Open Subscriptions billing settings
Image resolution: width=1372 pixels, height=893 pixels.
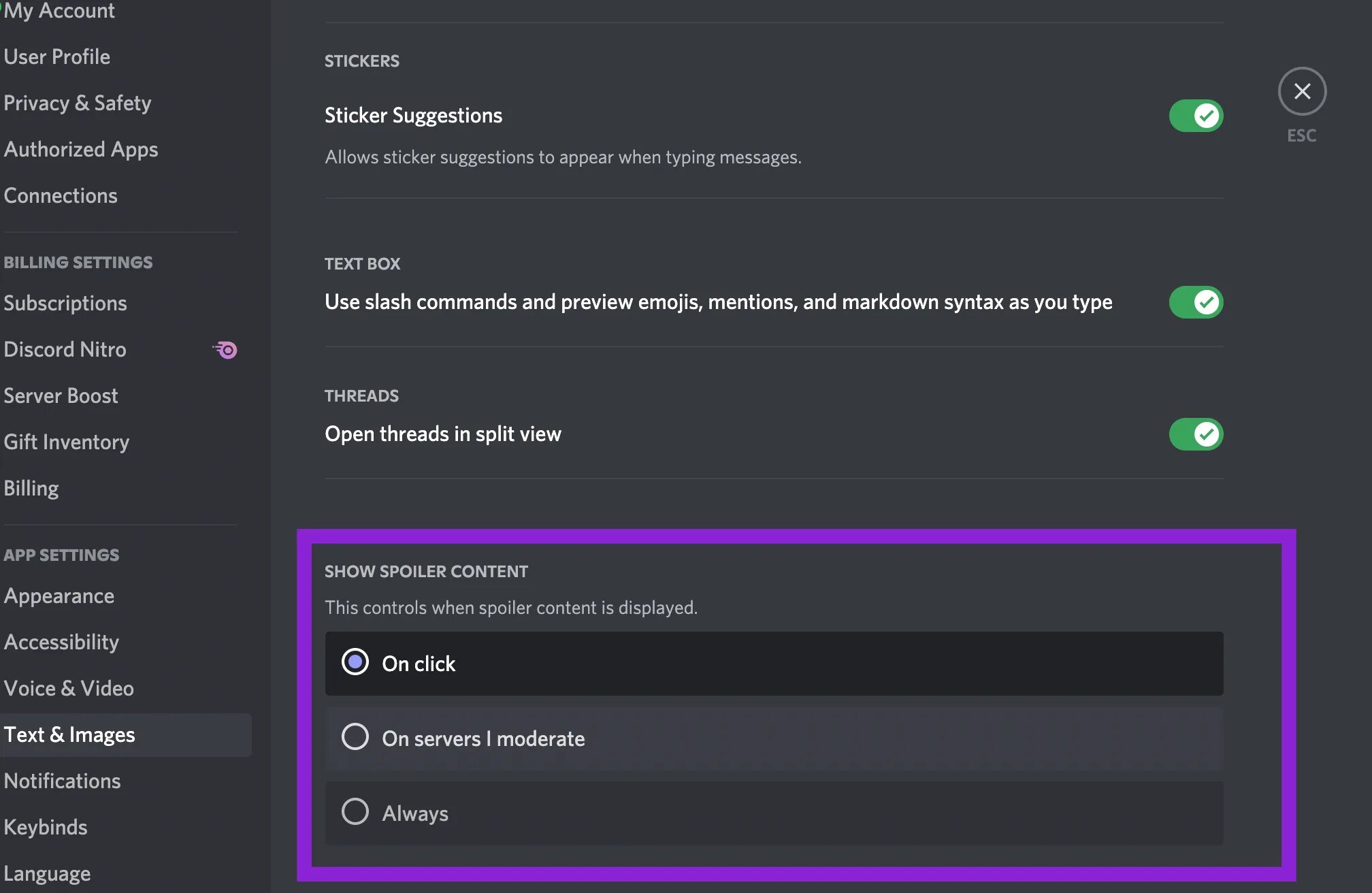click(64, 303)
